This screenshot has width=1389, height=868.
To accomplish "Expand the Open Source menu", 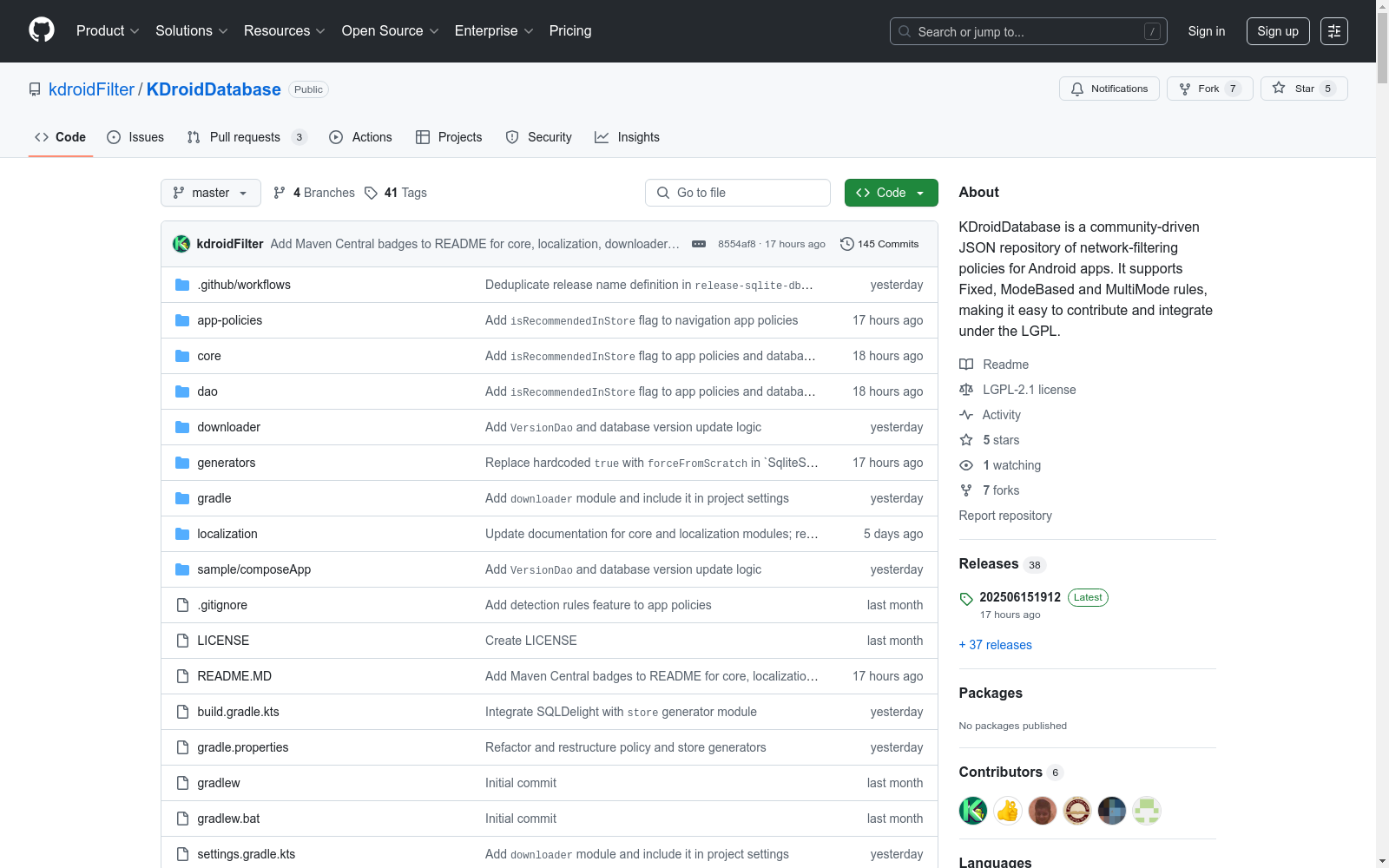I will 391,30.
